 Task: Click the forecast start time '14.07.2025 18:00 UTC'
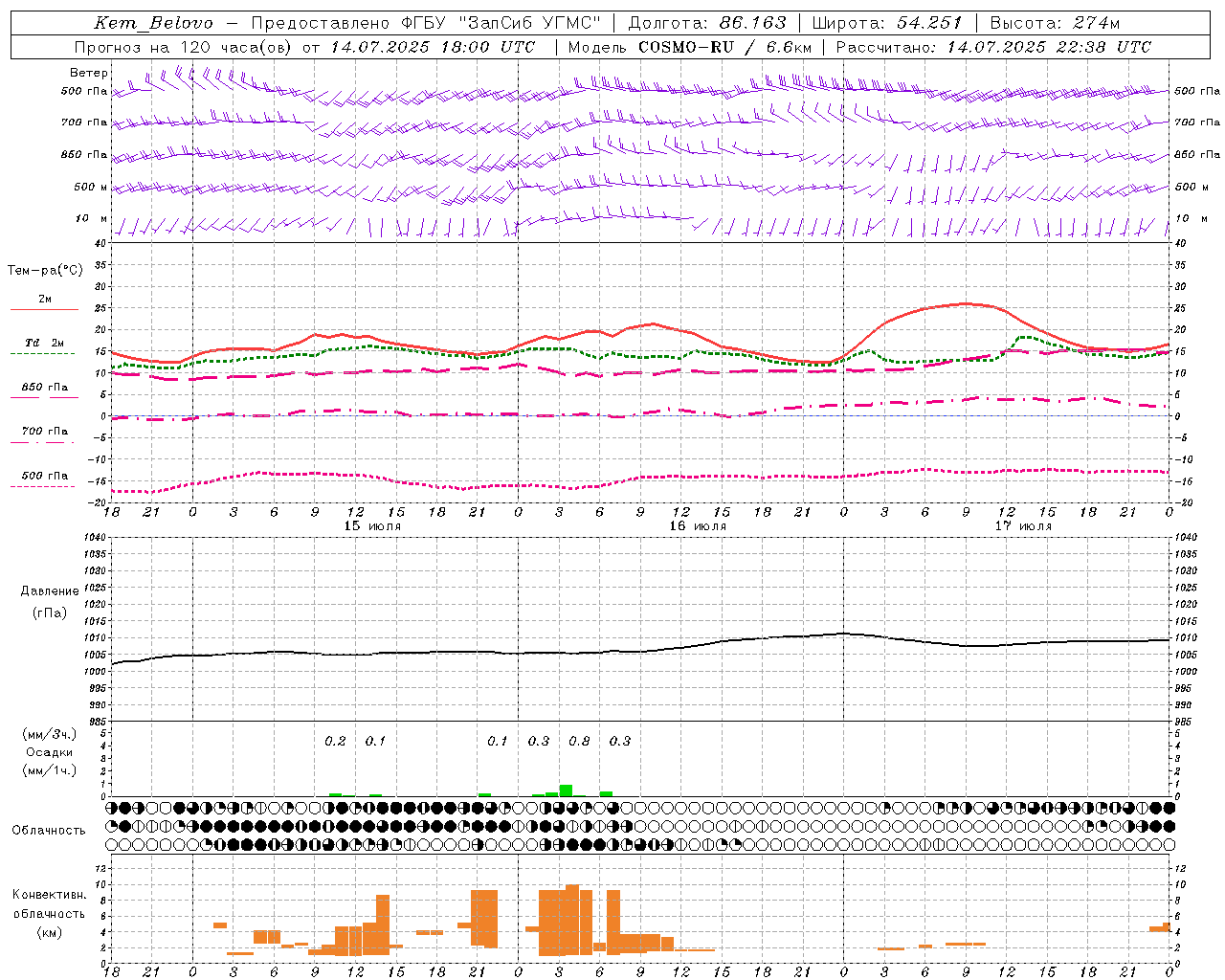click(433, 47)
